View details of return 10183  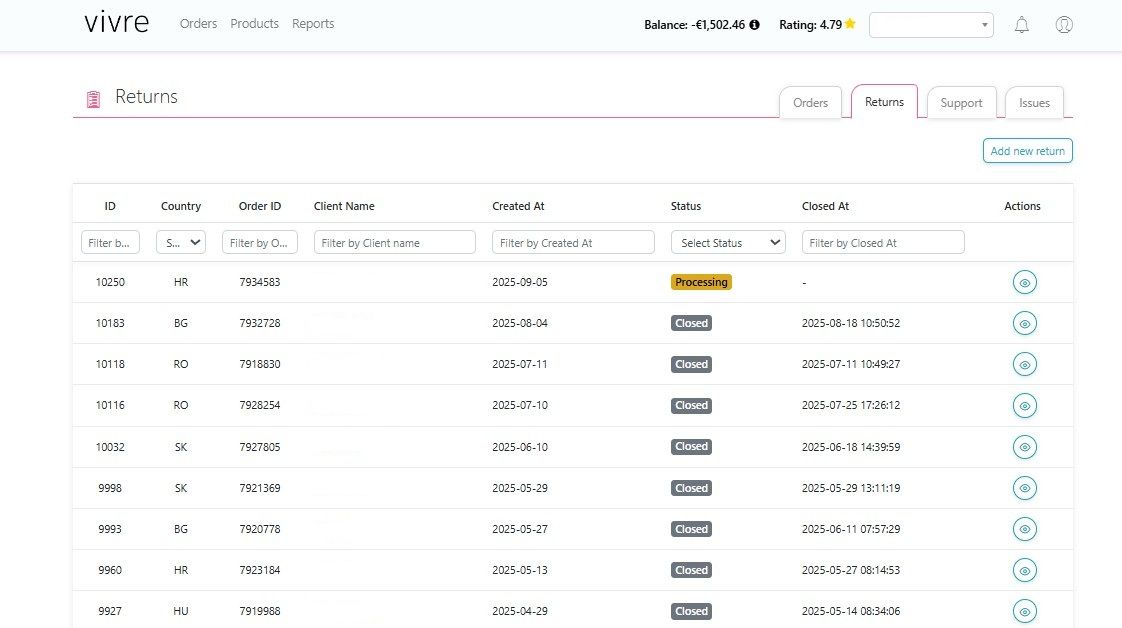[1024, 324]
